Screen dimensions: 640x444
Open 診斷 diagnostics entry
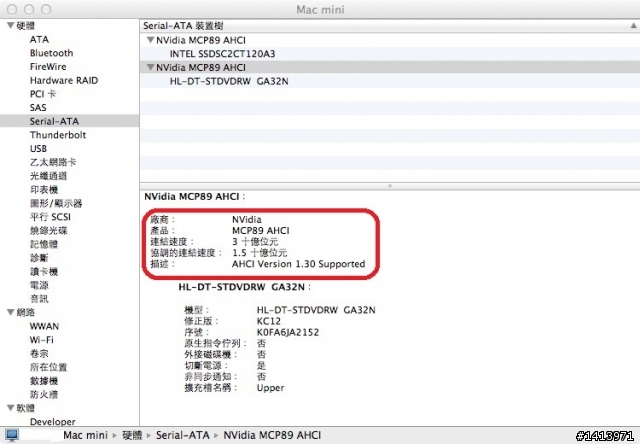point(39,258)
